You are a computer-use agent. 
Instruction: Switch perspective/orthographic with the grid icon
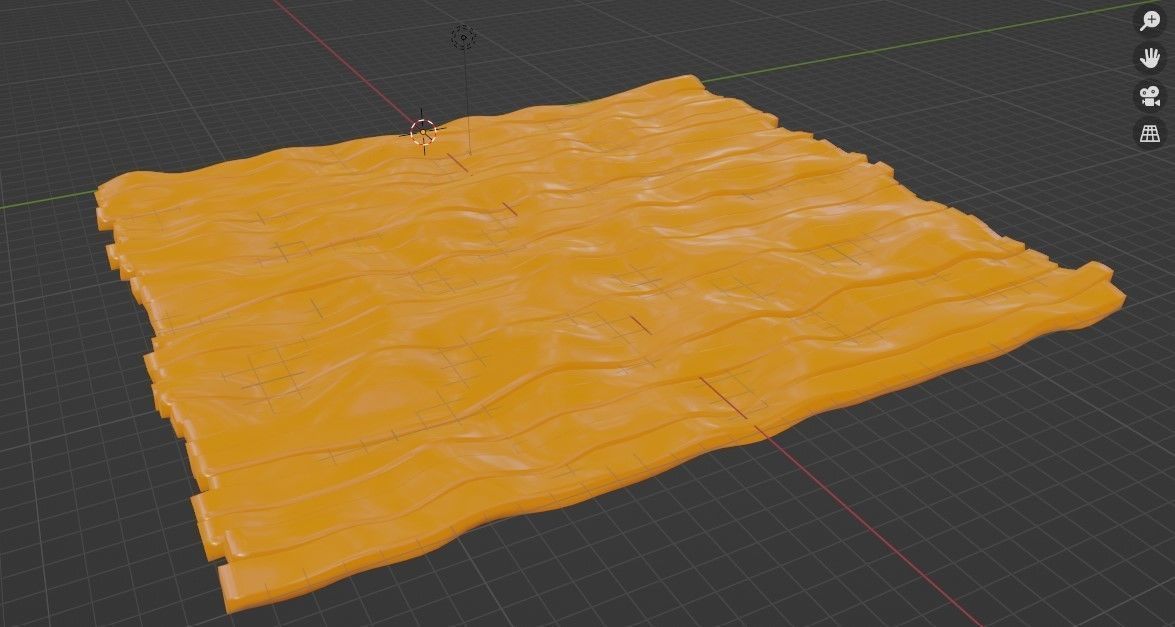tap(1150, 133)
